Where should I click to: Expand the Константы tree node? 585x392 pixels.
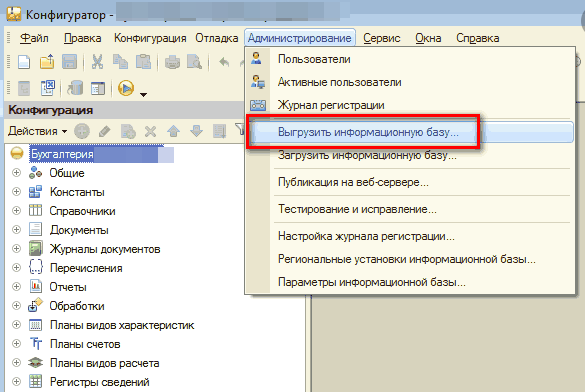pyautogui.click(x=16, y=192)
